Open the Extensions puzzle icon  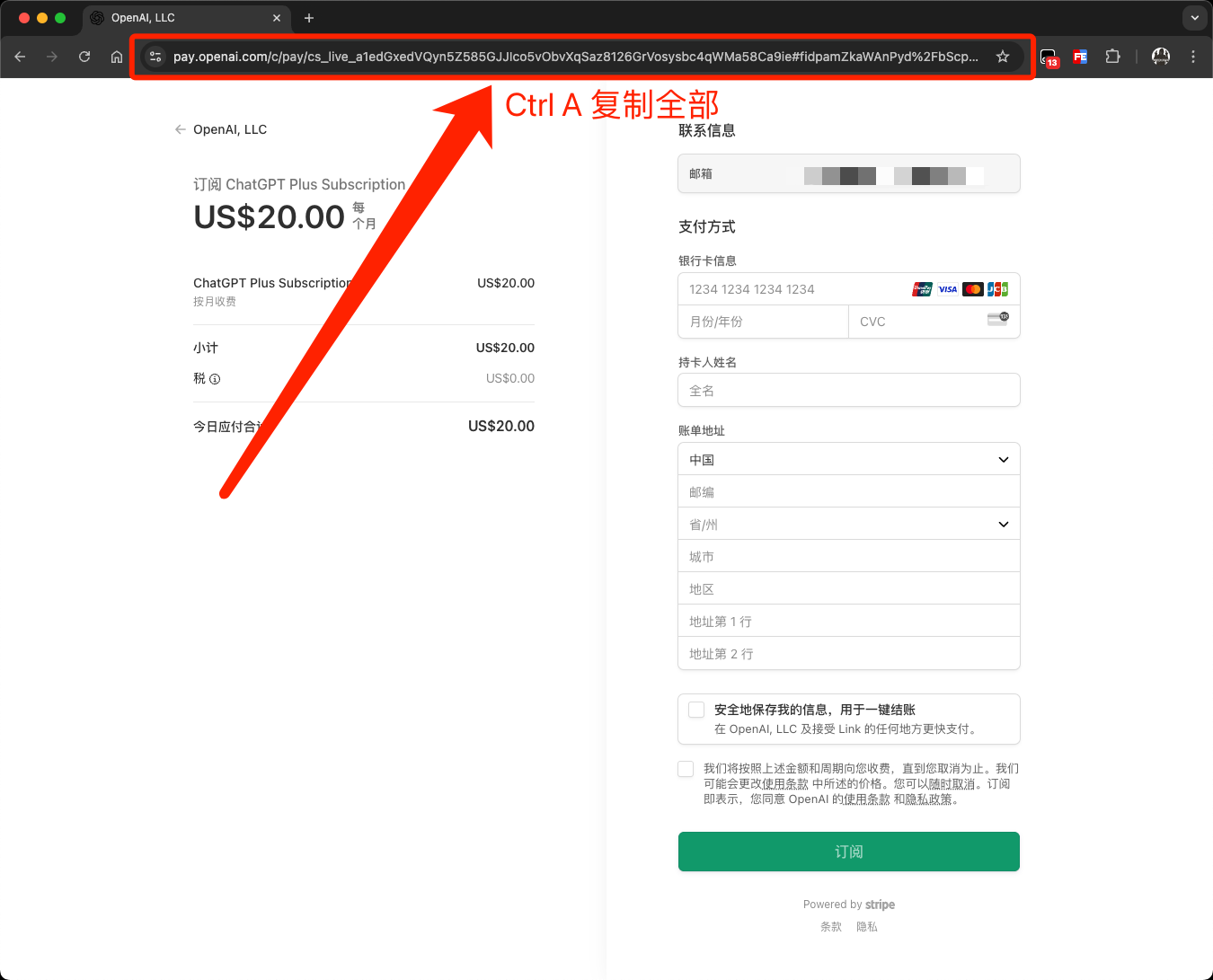(1112, 57)
